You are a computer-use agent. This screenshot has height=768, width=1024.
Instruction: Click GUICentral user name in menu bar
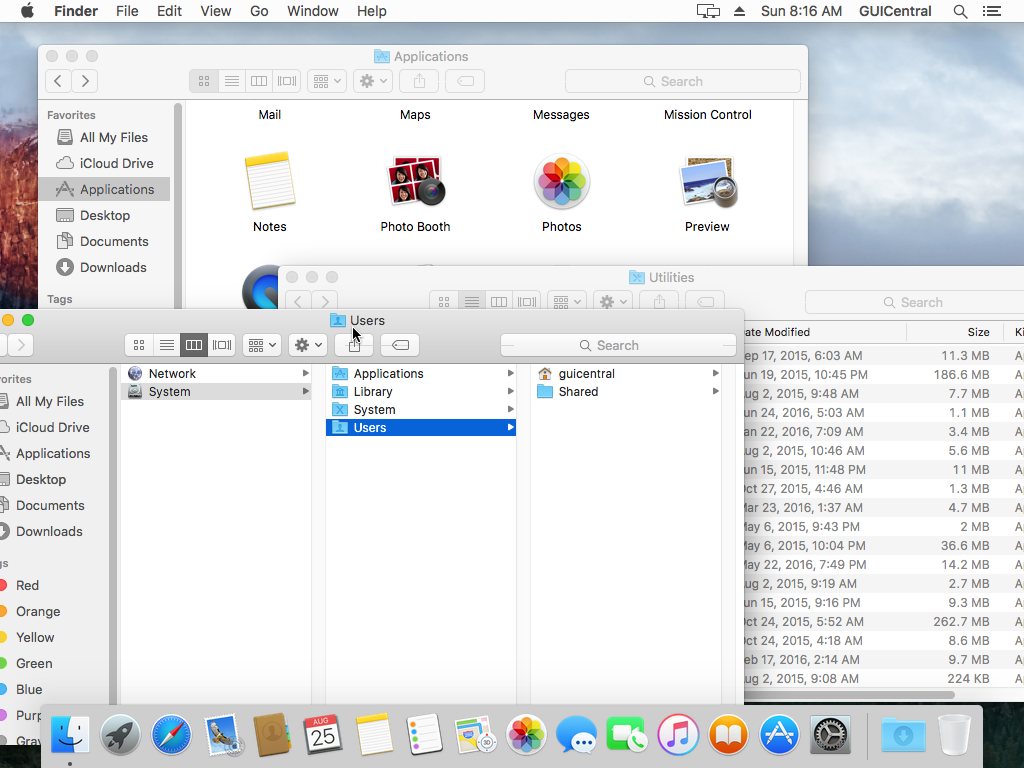[x=895, y=11]
